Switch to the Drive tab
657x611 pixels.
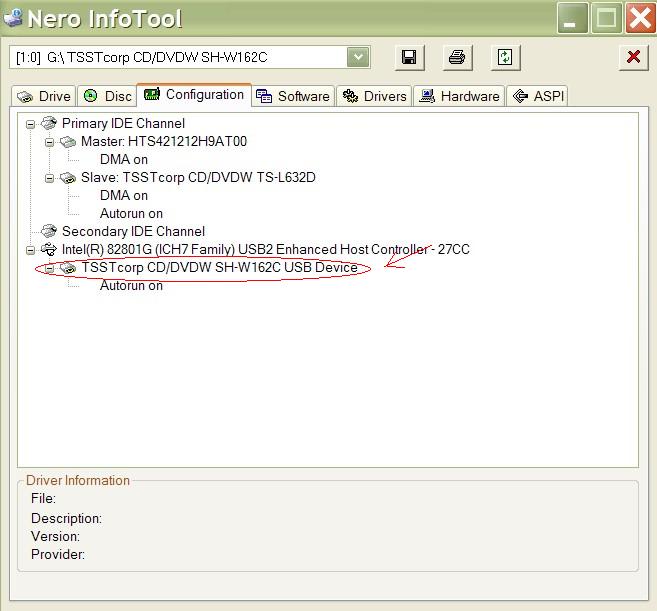click(44, 96)
